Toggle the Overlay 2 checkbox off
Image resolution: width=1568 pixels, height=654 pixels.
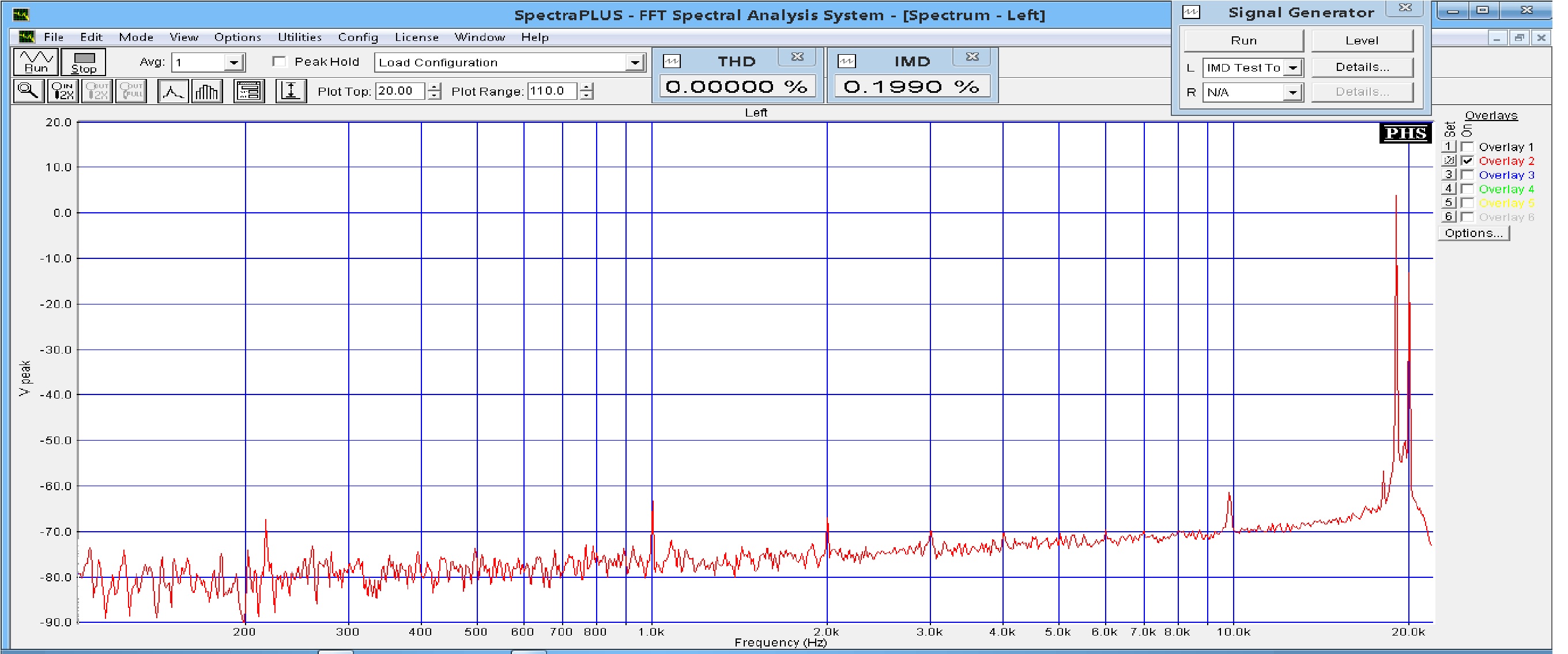[x=1467, y=161]
